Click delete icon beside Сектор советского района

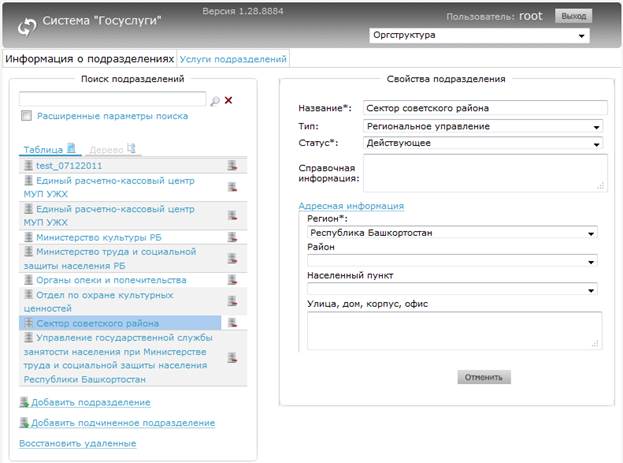232,323
